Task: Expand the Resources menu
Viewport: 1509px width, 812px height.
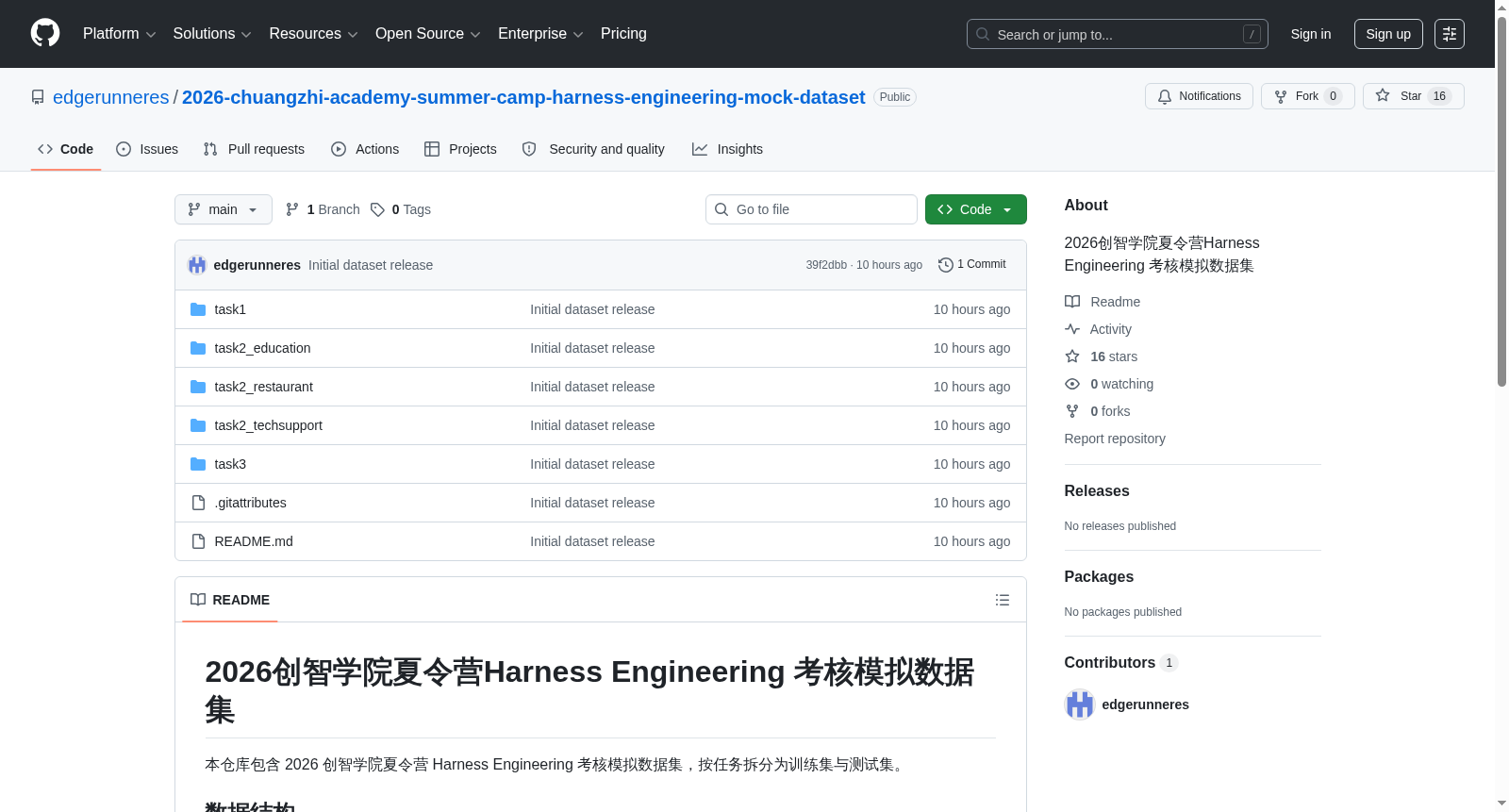Action: [313, 34]
